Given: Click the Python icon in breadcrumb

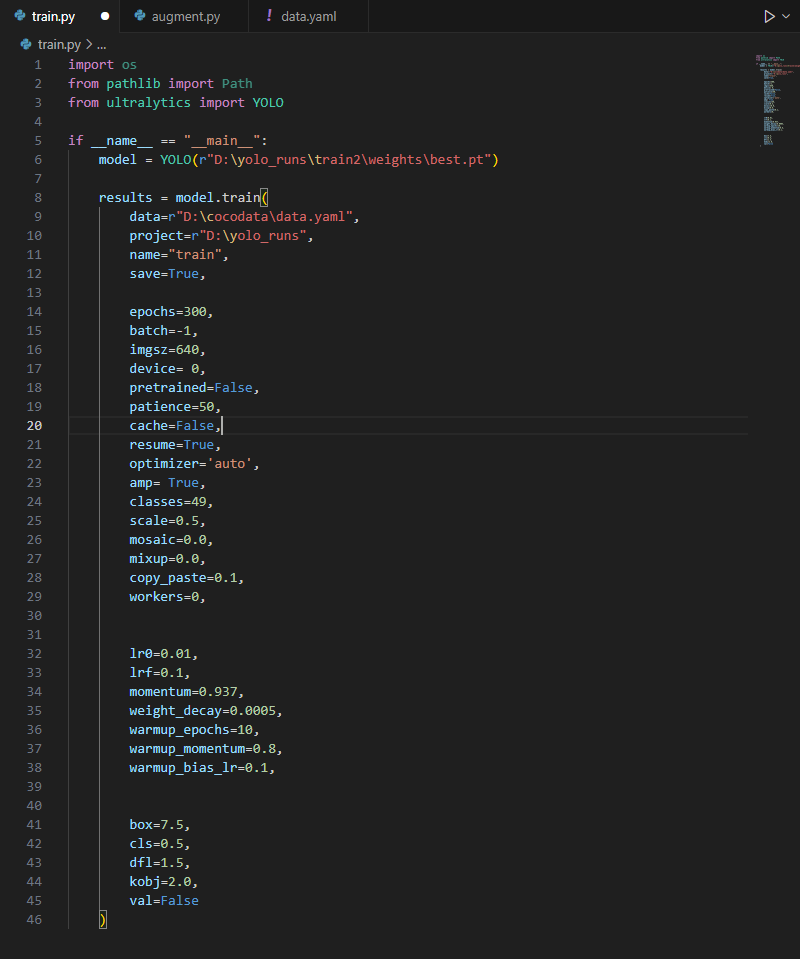Looking at the screenshot, I should [x=26, y=44].
